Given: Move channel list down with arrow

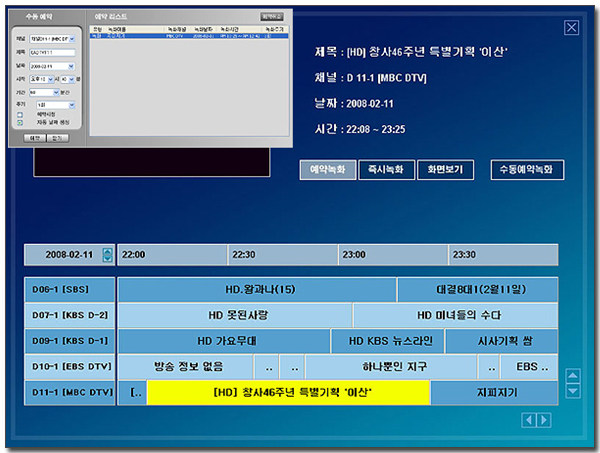Looking at the screenshot, I should (572, 391).
